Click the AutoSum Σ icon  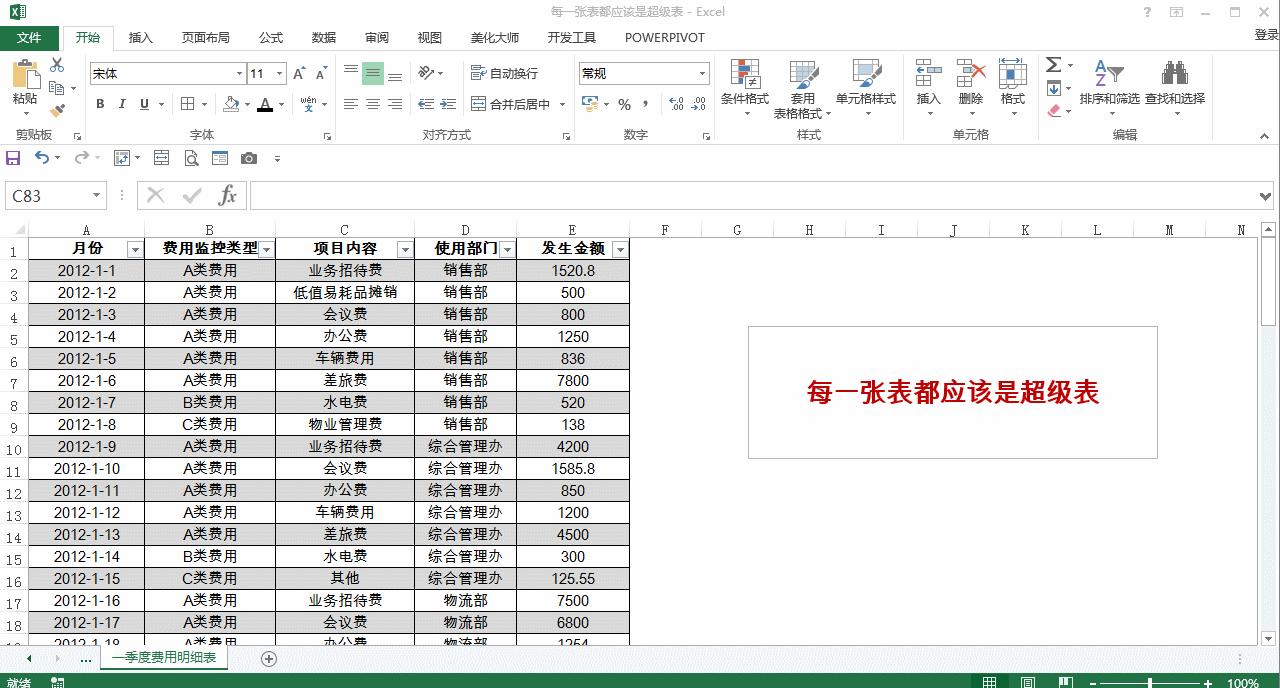(x=1054, y=64)
